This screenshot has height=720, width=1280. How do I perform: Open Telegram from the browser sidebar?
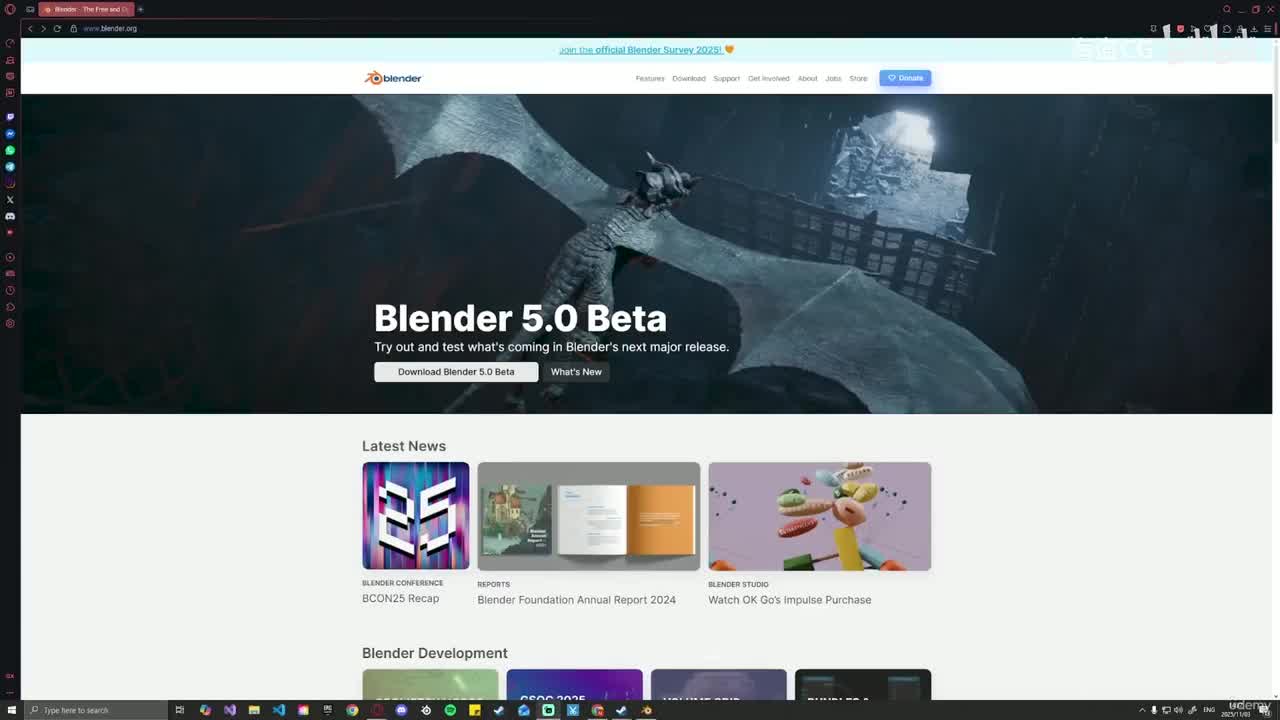[x=10, y=167]
